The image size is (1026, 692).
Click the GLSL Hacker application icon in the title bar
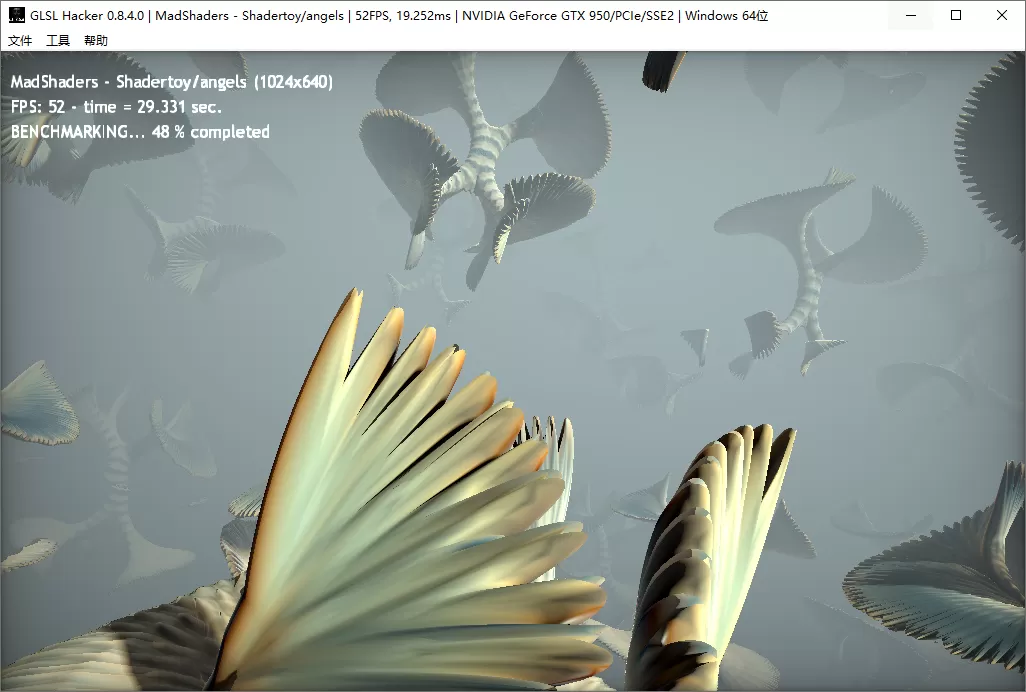[16, 15]
